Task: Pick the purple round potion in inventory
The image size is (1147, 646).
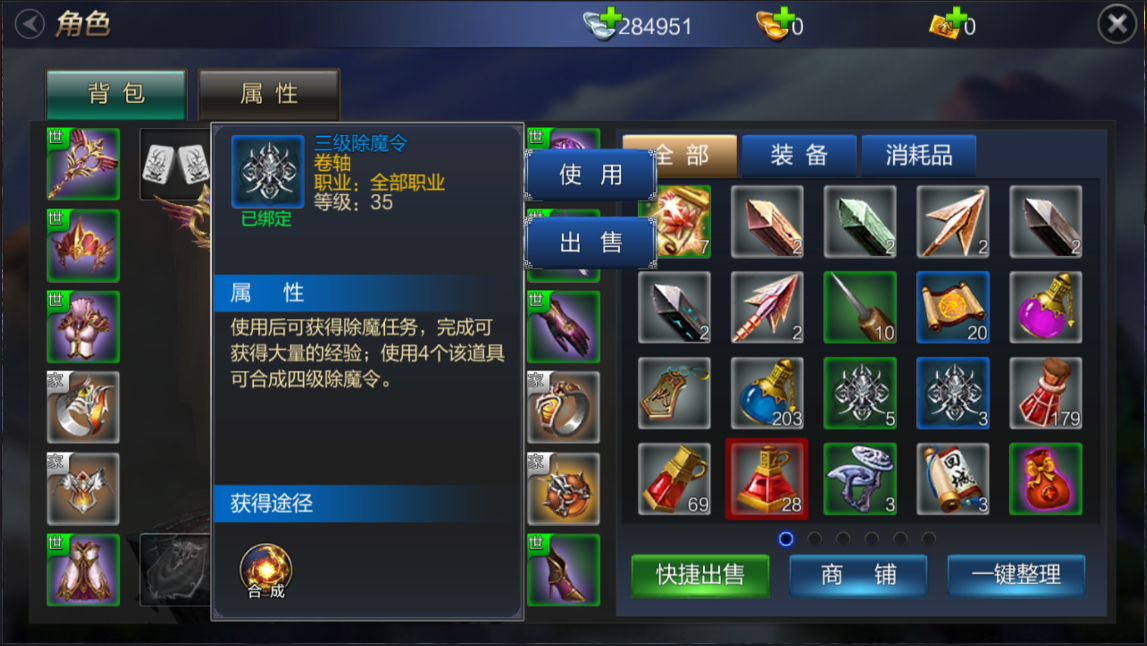Action: 1045,307
